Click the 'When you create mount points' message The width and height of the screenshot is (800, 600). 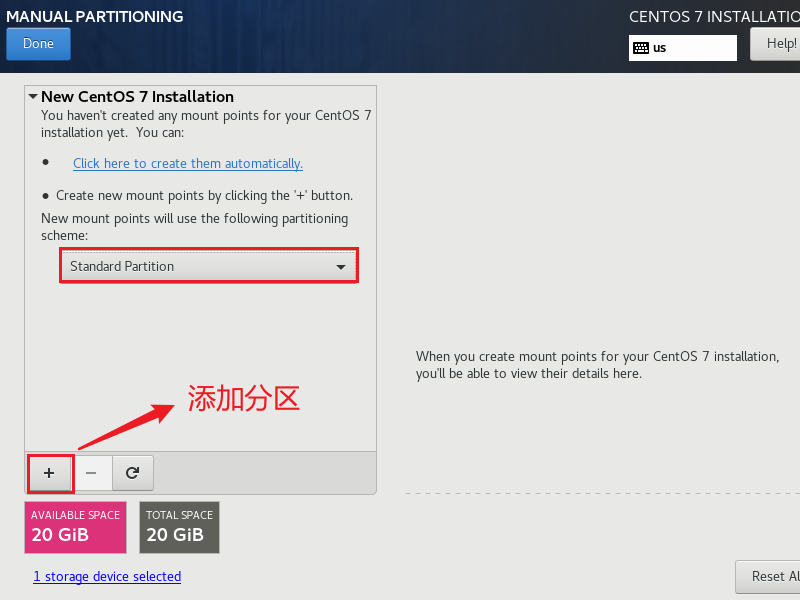(x=597, y=365)
